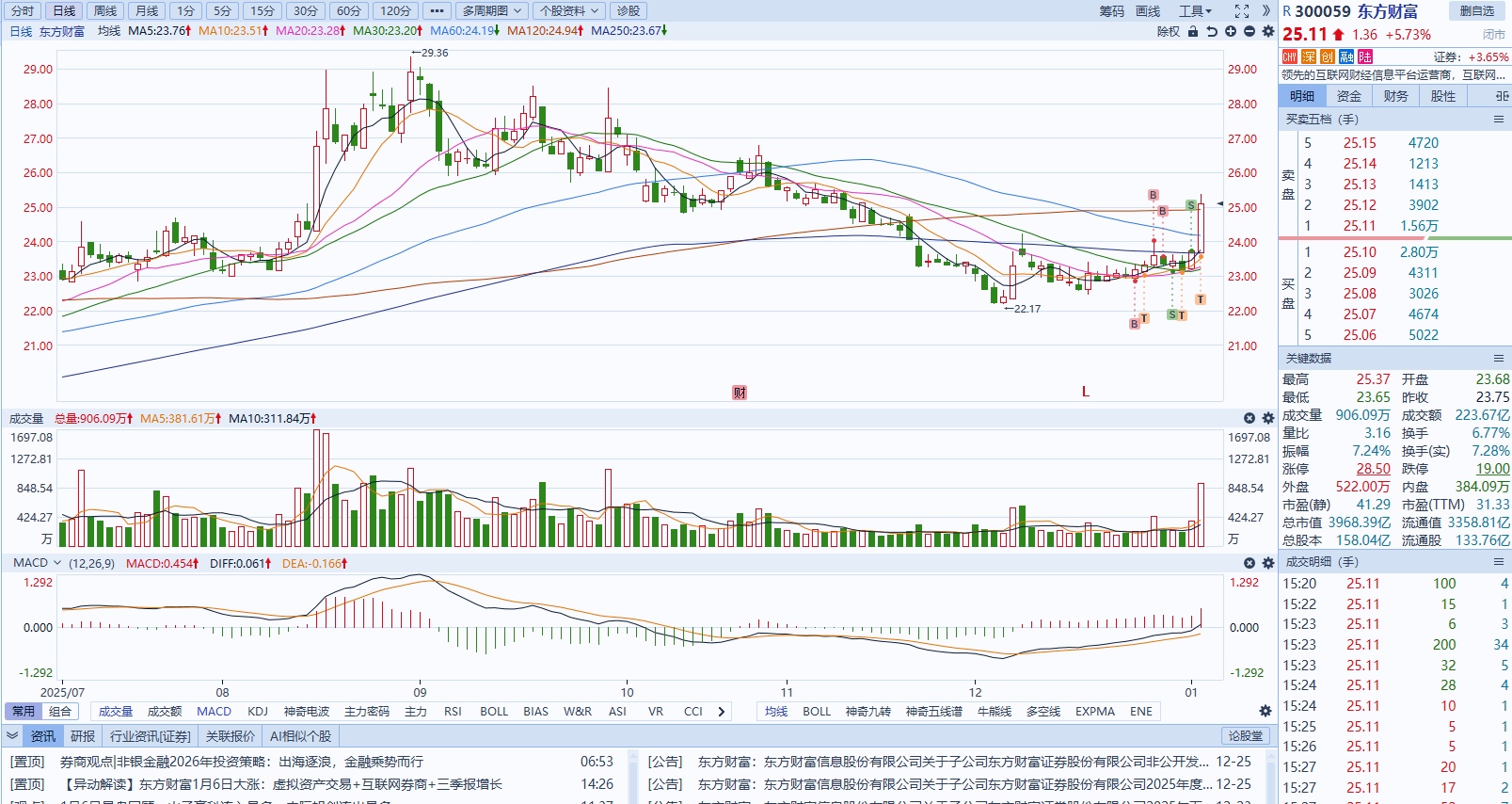Open the 多周期图 dropdown
This screenshot has height=804, width=1512.
pos(492,11)
